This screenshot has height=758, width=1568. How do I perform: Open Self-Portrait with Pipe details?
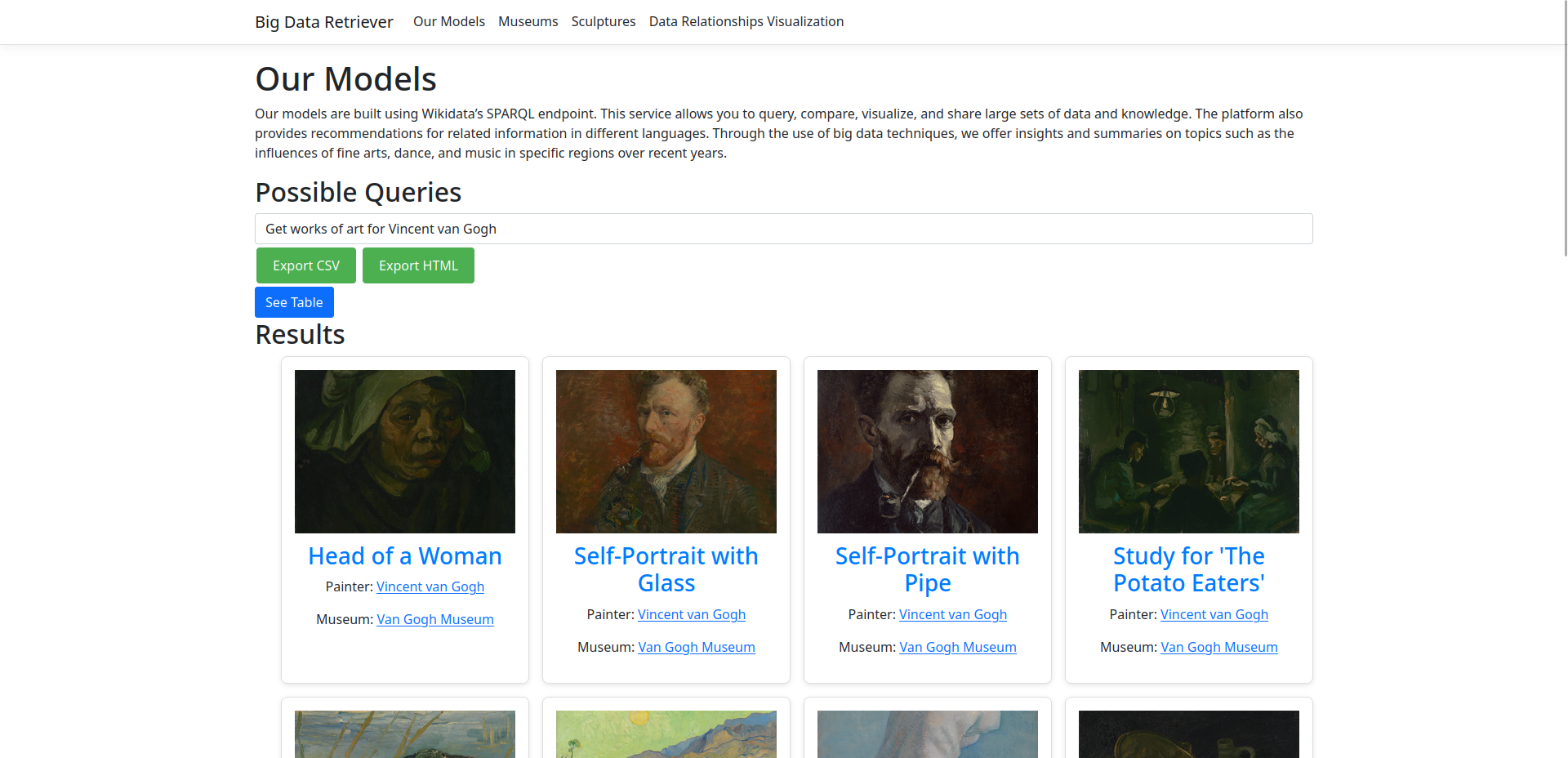click(x=927, y=569)
